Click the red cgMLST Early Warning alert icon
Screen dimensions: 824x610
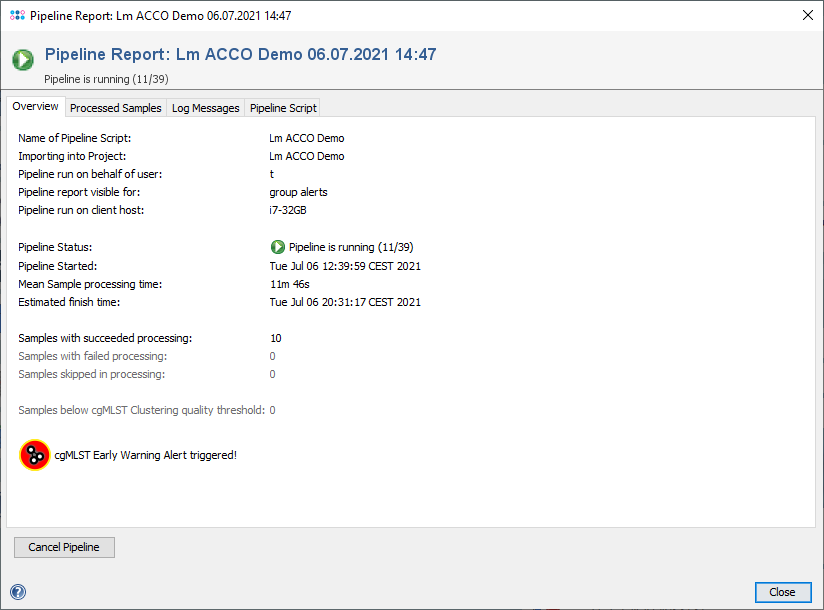35,455
